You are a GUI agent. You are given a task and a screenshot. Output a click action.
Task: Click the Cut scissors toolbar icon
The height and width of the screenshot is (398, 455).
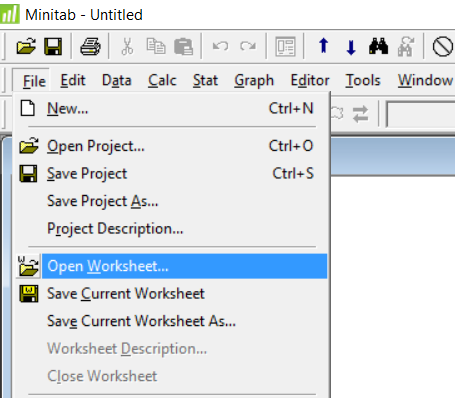(x=127, y=46)
